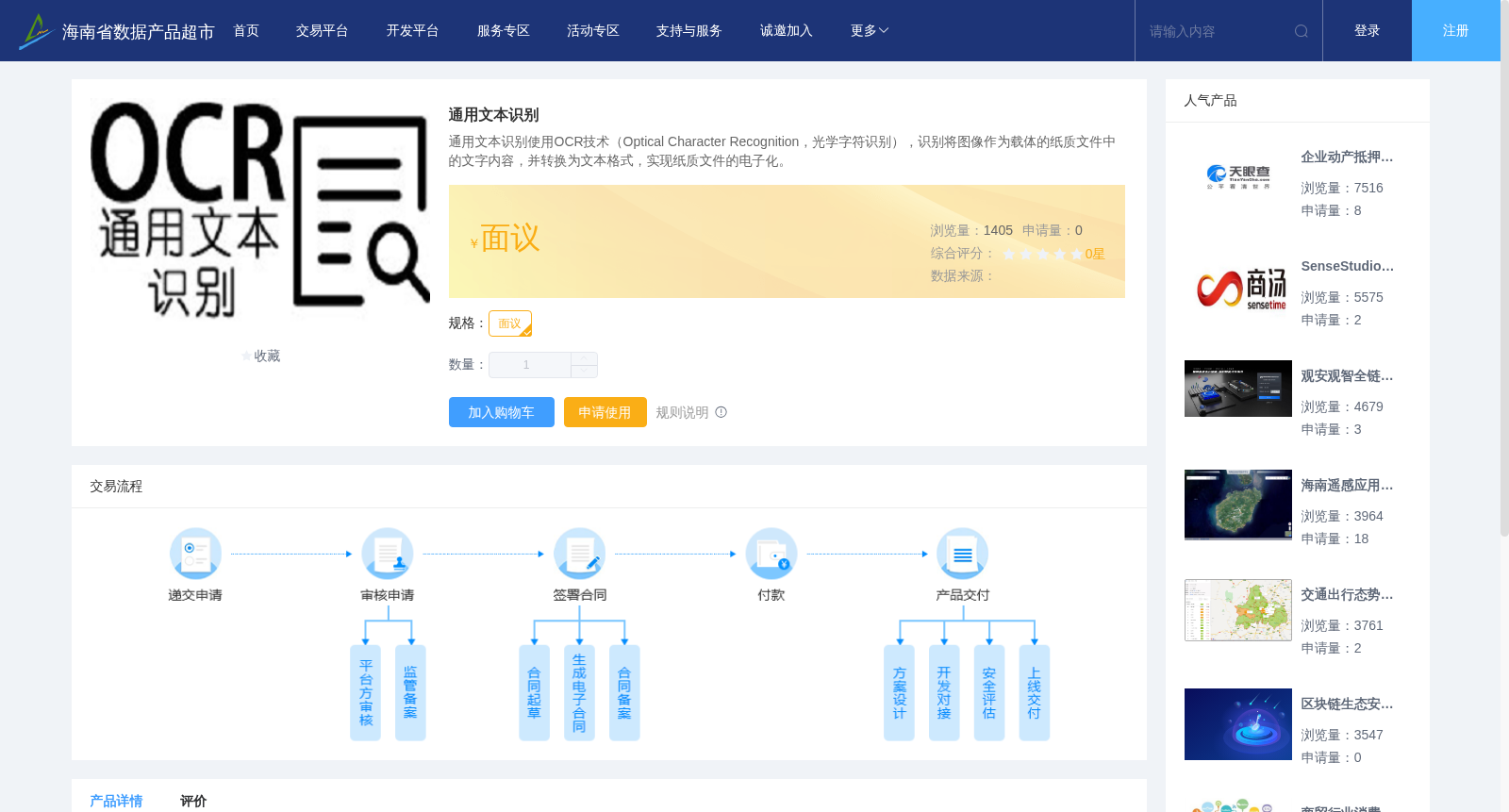Open 活动专区 navigation item

[593, 31]
